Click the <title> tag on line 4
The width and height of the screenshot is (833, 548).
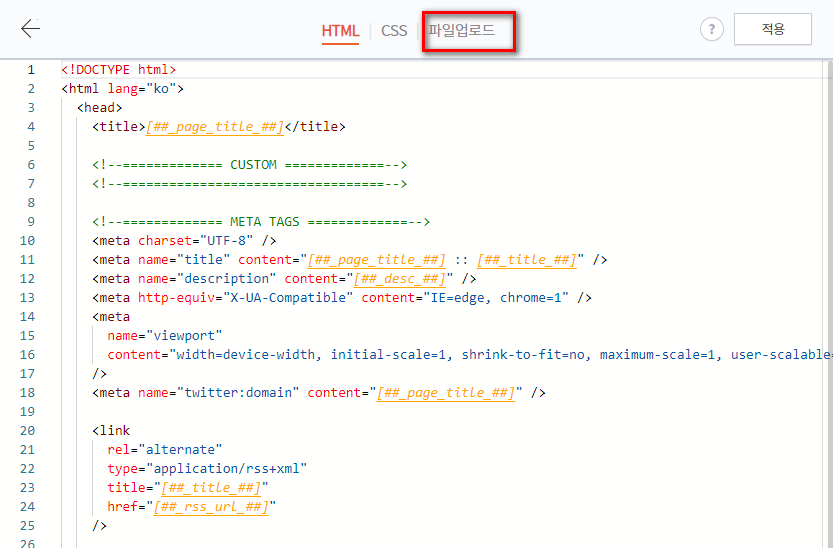219,127
